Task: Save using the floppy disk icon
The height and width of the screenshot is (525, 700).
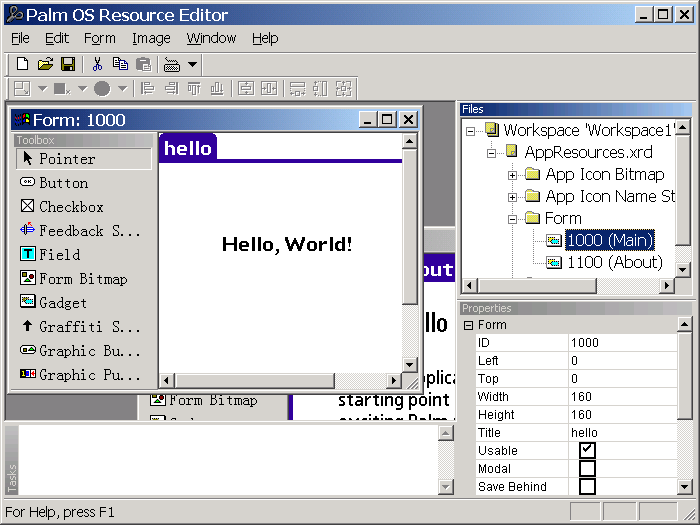Action: (x=68, y=64)
